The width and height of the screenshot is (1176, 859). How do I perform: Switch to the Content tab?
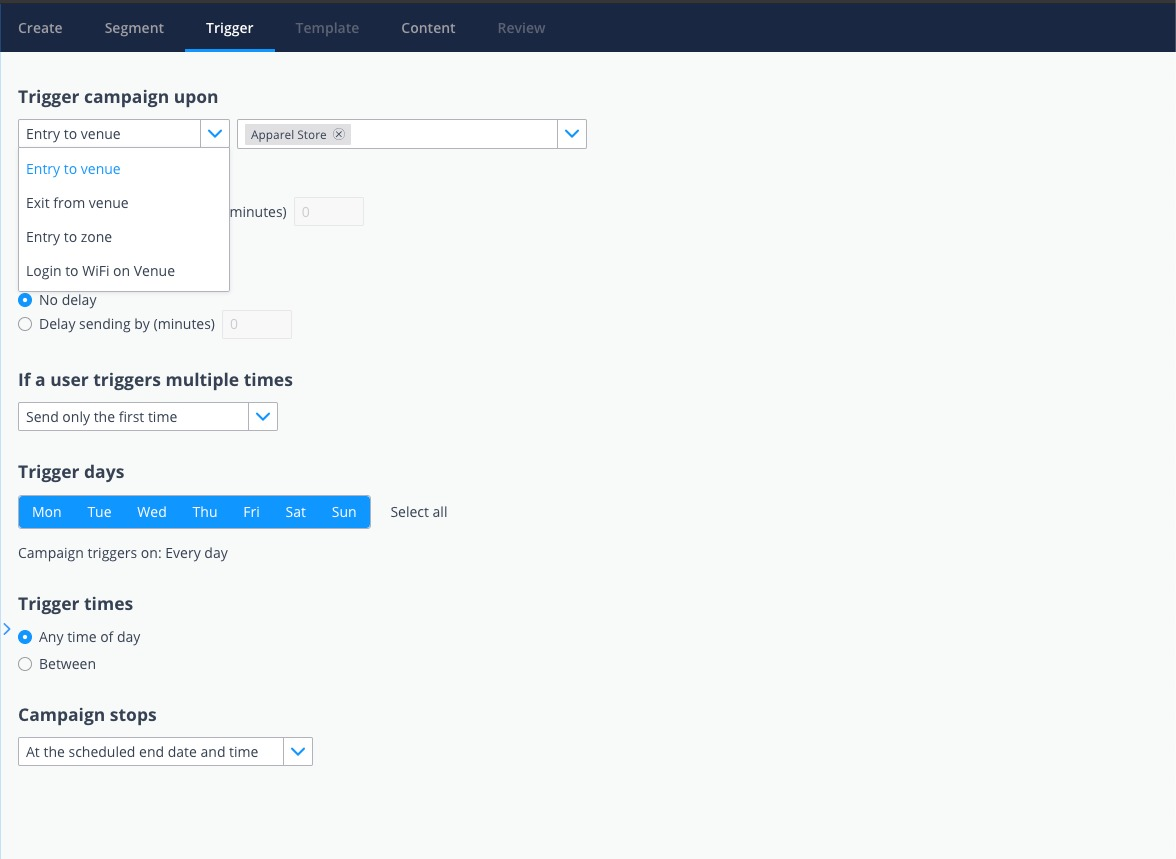428,28
